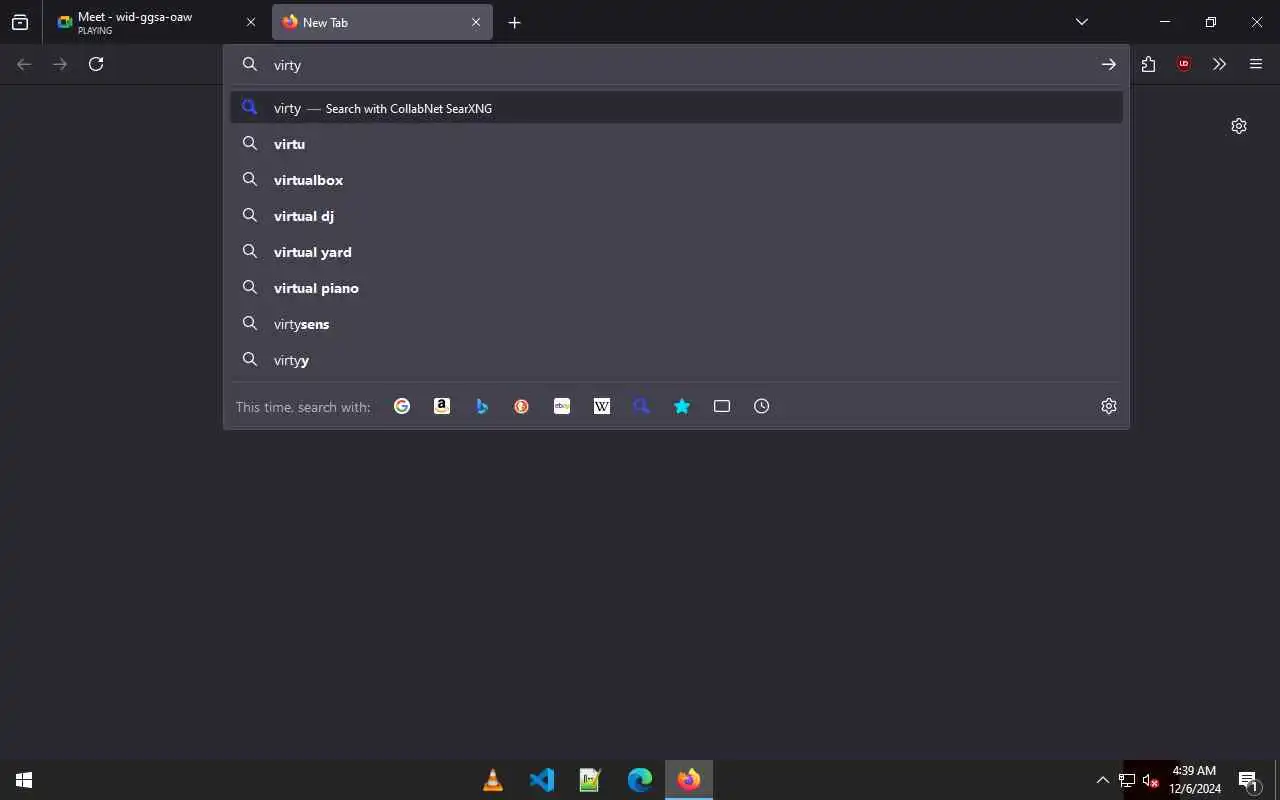
Task: Open Firefox View icon
Action: (x=20, y=22)
